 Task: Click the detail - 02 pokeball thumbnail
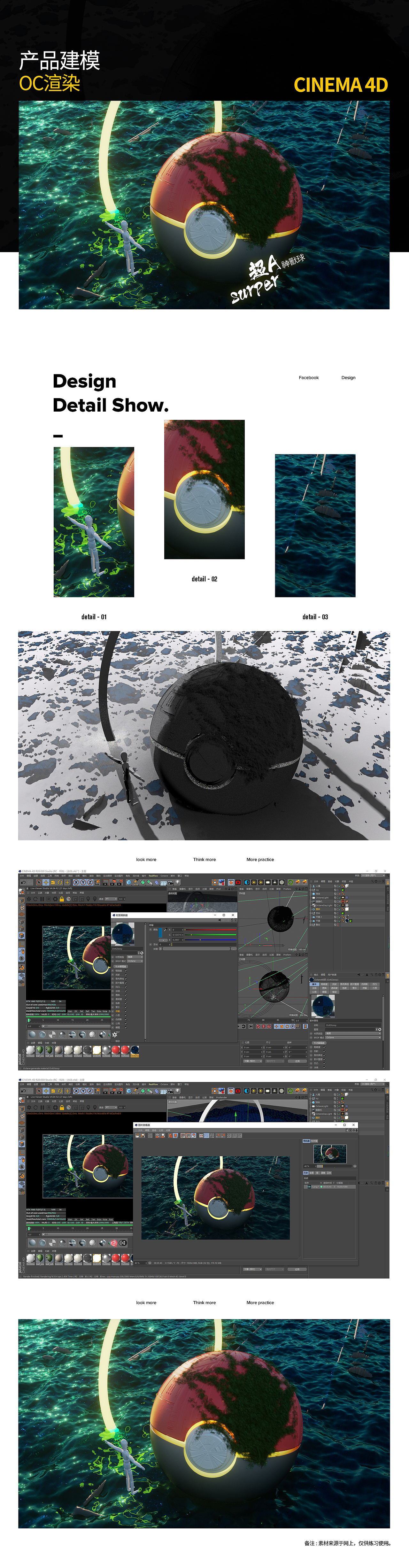204,490
